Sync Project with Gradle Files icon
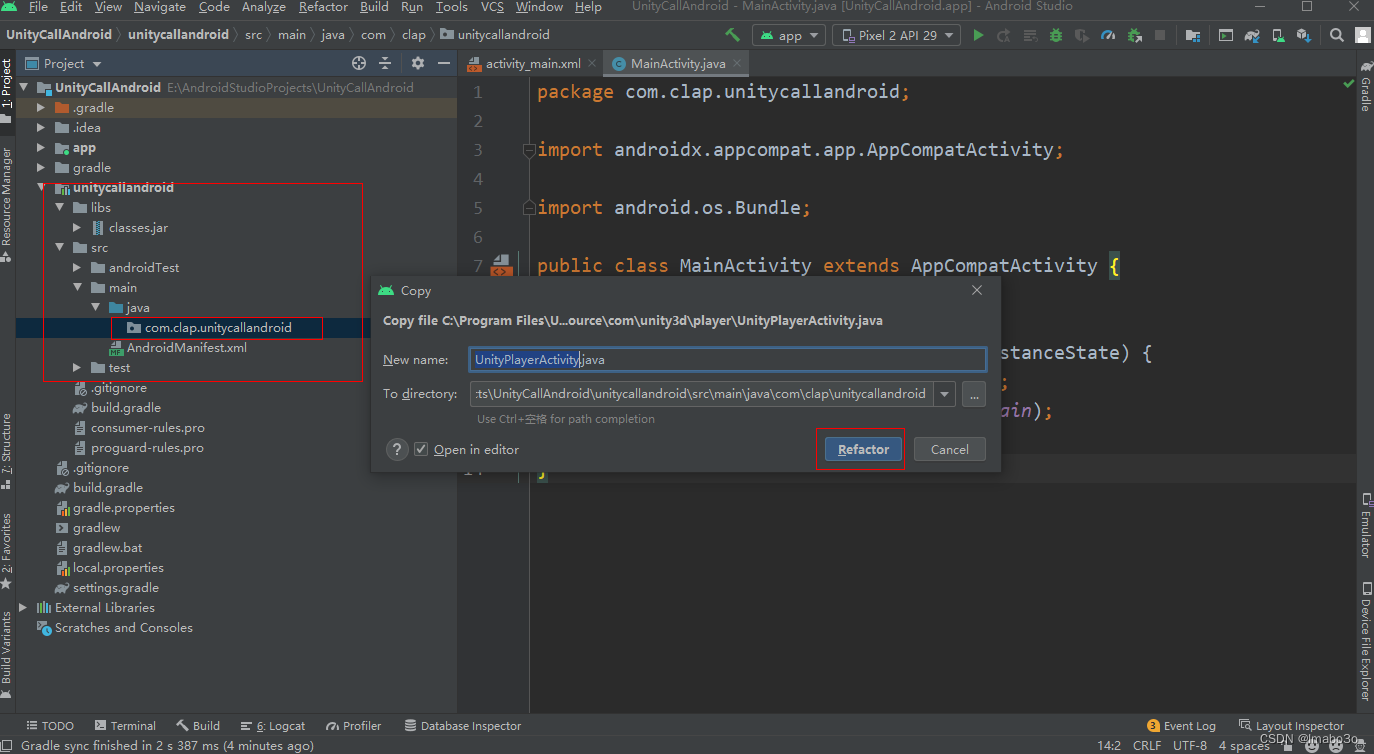Image resolution: width=1374 pixels, height=754 pixels. pos(1251,35)
